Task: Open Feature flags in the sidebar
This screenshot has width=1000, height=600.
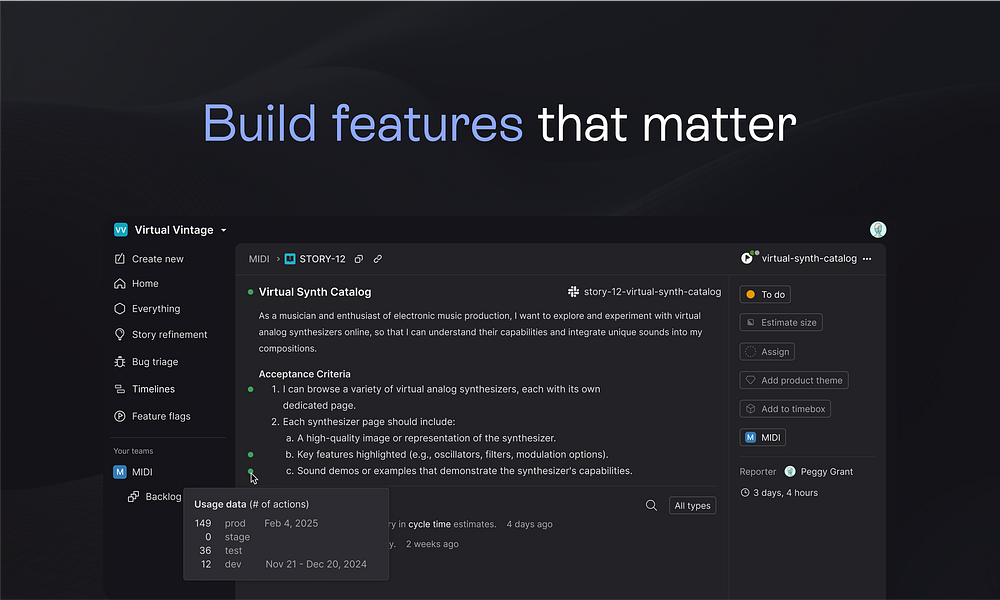Action: (161, 416)
